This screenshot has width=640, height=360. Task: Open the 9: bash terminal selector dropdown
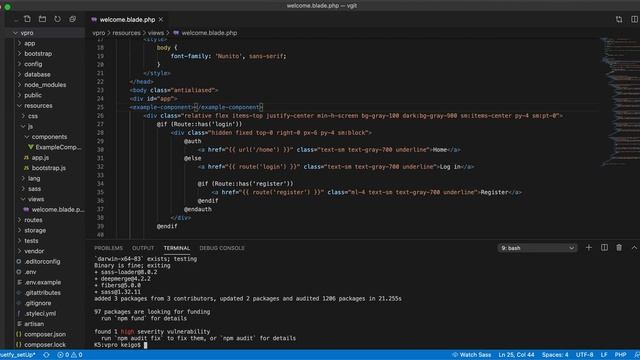coord(537,248)
